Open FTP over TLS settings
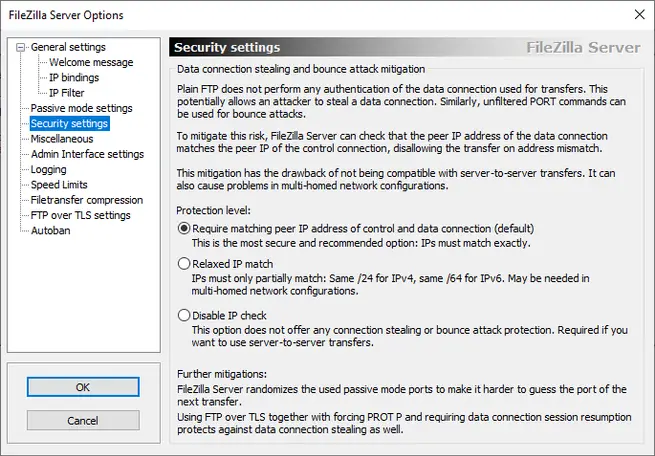The image size is (655, 456). tap(80, 215)
